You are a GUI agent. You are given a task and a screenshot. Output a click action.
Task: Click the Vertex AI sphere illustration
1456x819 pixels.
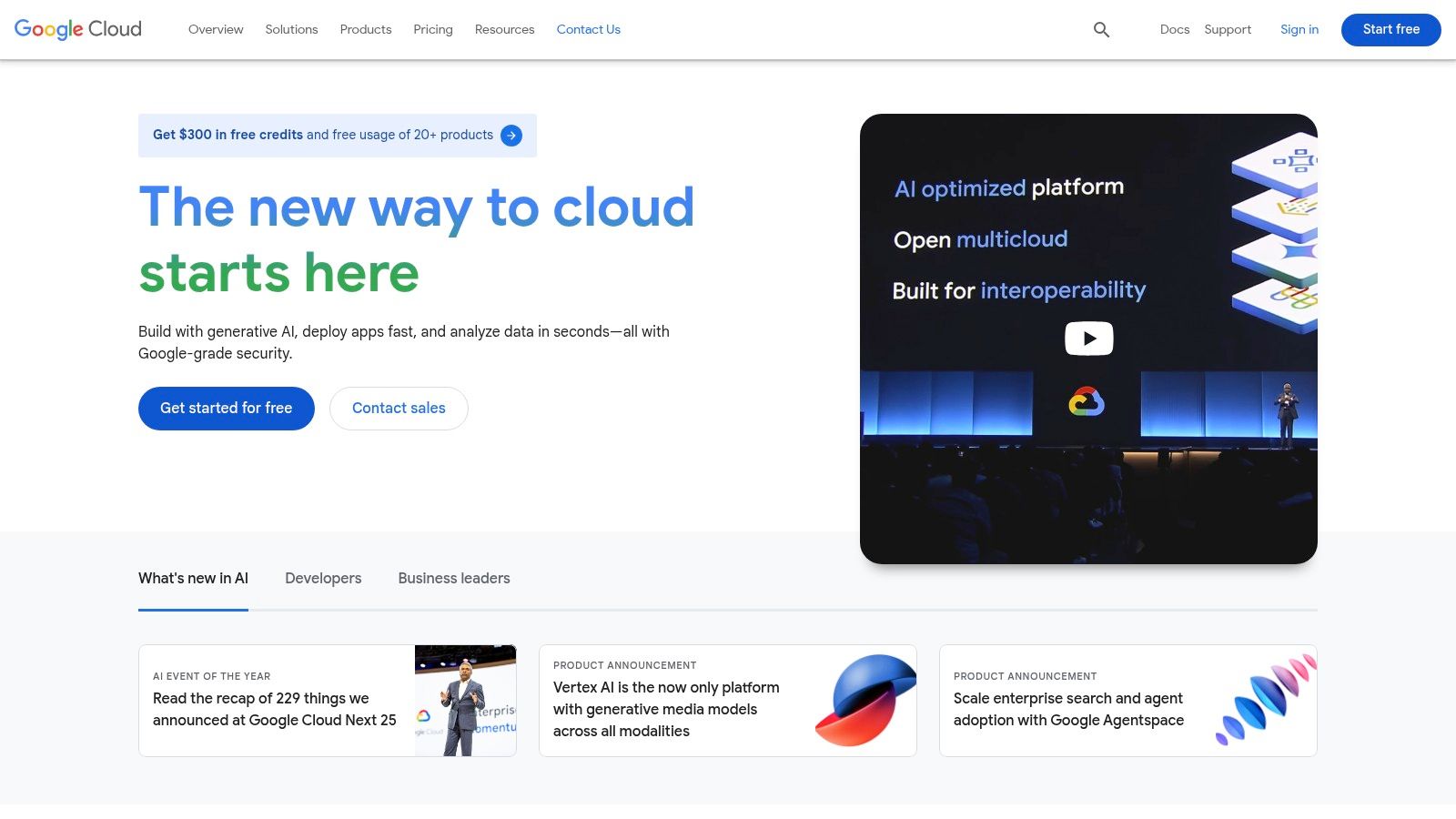click(x=865, y=701)
